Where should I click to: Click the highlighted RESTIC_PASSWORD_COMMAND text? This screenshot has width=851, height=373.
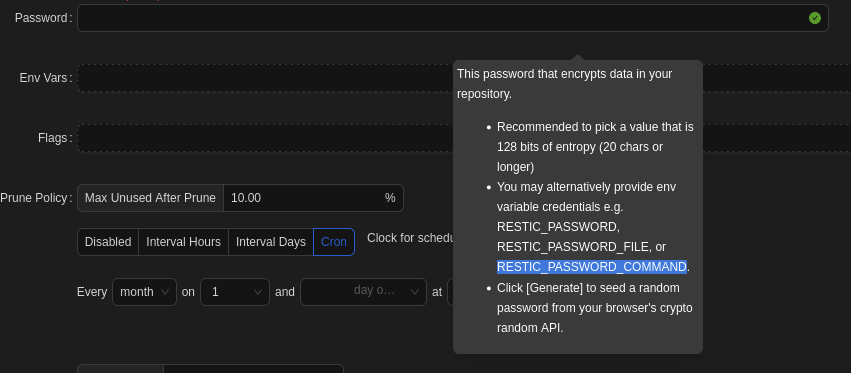pos(592,267)
